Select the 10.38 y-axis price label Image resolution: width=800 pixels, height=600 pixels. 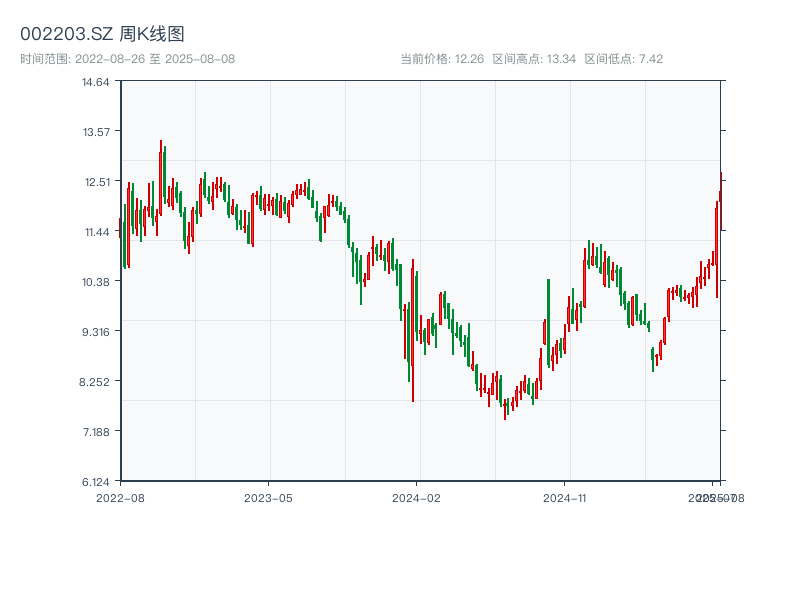point(96,282)
